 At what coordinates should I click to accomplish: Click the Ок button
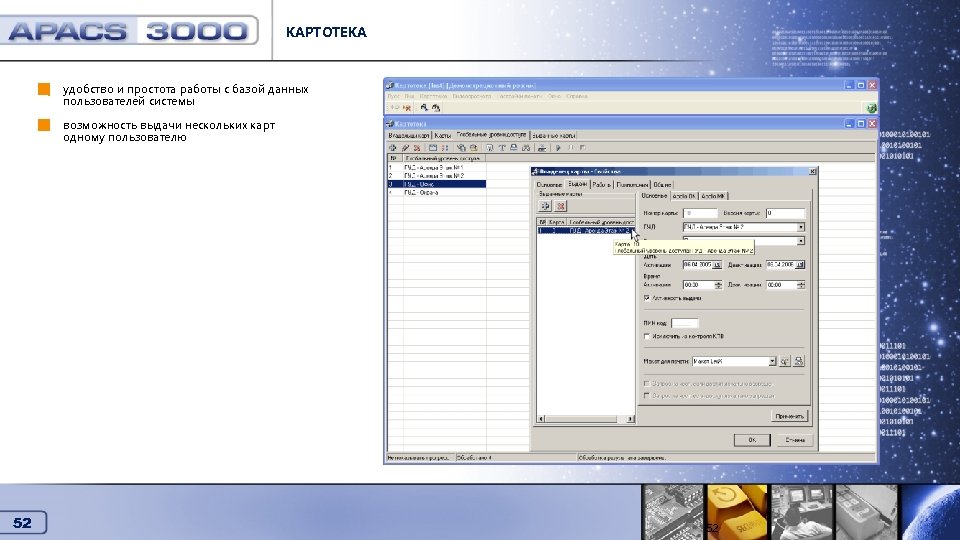click(x=752, y=440)
